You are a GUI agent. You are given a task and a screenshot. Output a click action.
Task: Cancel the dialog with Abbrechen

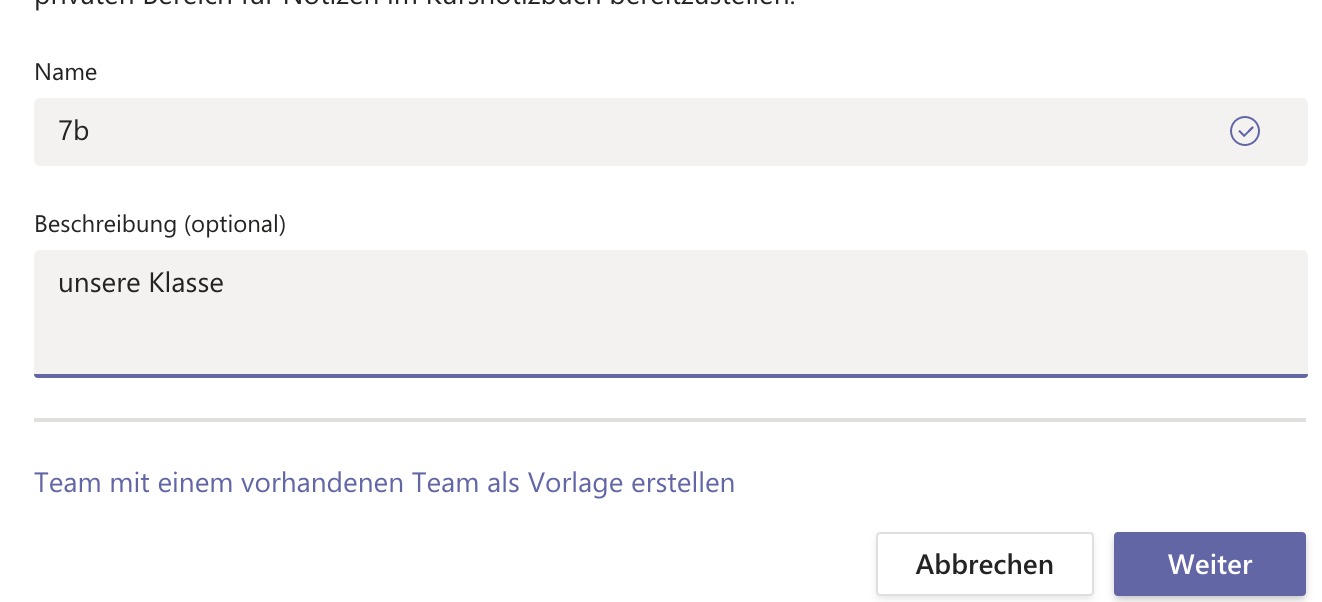tap(984, 564)
